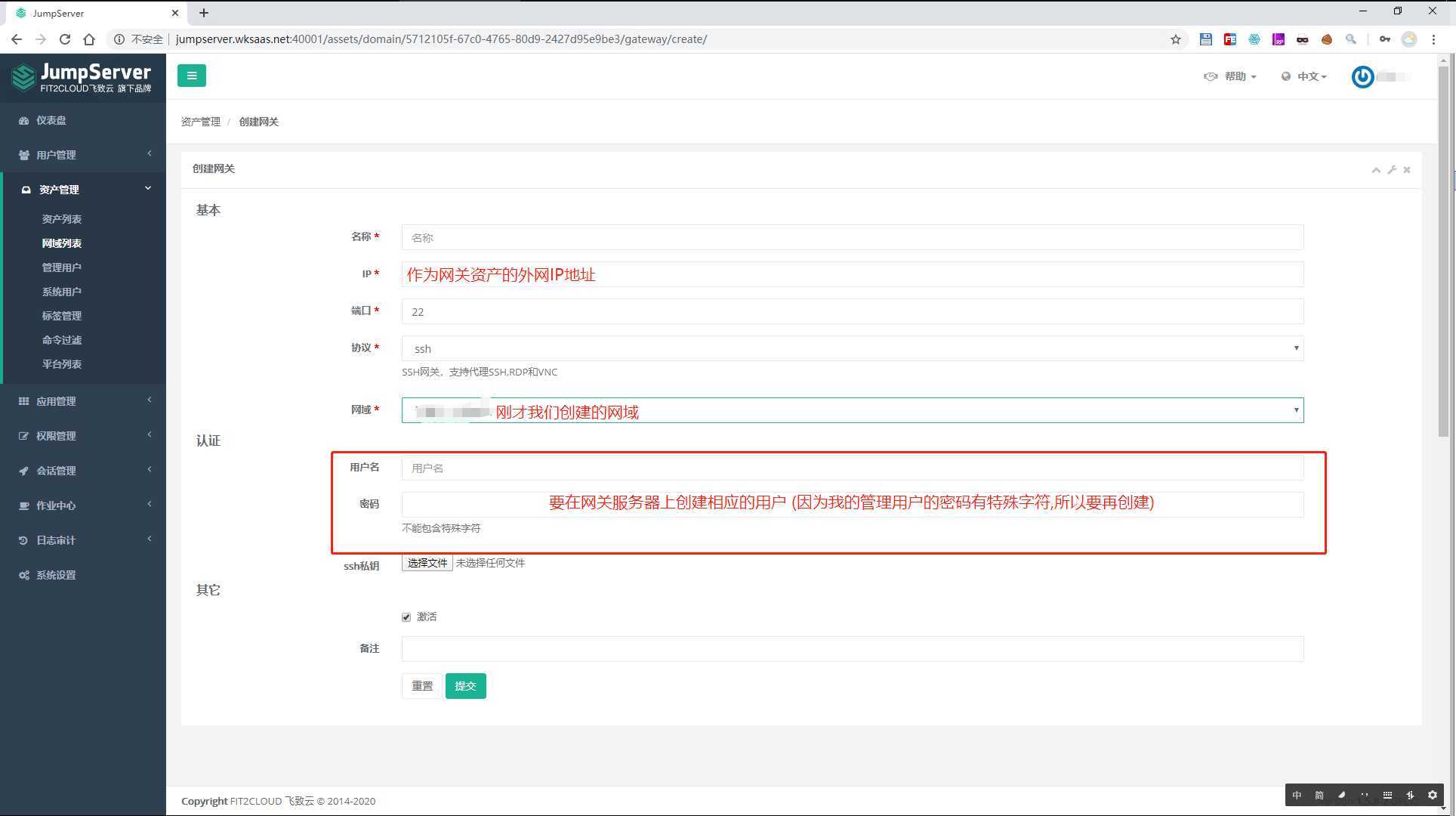Collapse the 资产管理 menu
1456x816 pixels.
coord(83,190)
